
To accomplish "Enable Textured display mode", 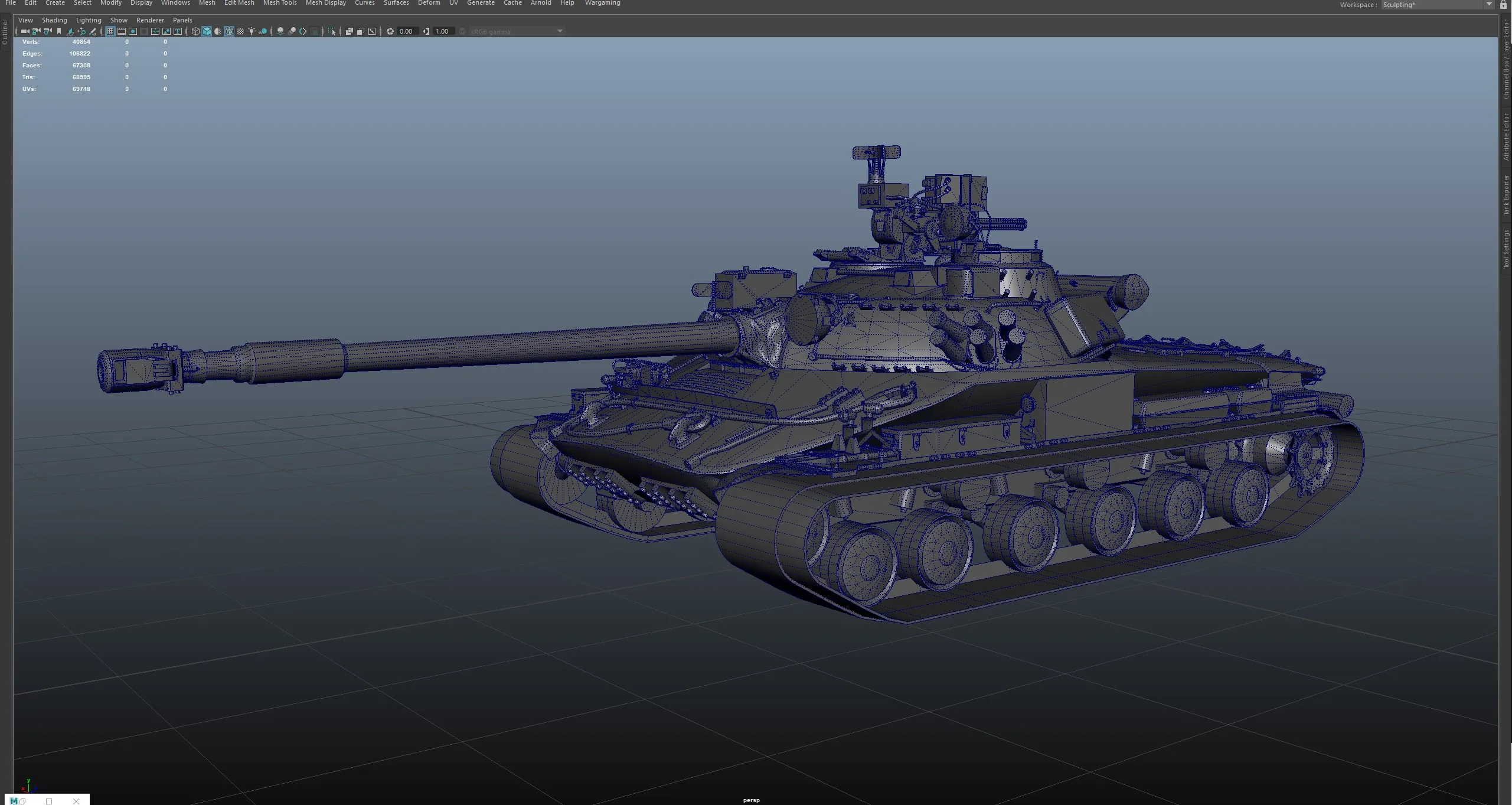I will 240,31.
